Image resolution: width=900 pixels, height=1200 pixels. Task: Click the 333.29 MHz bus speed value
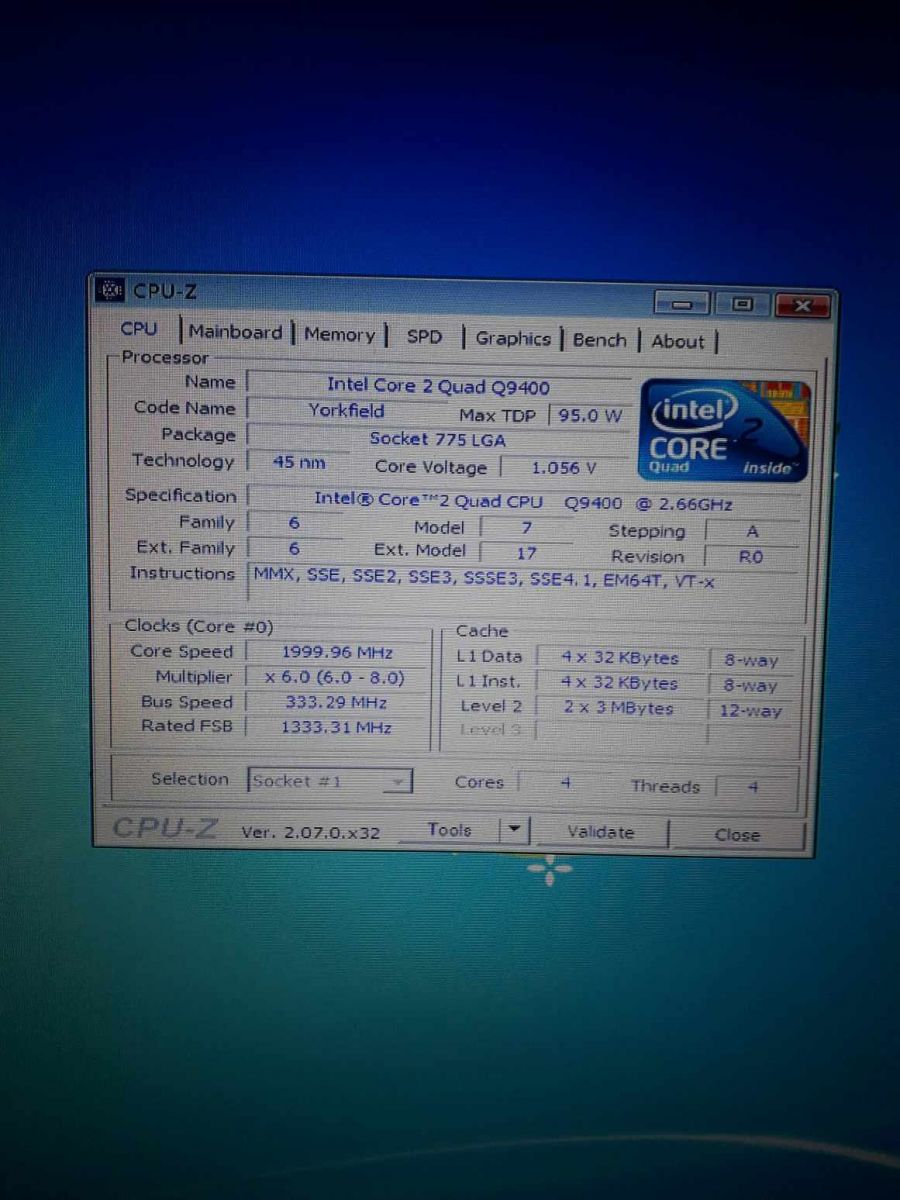pos(337,702)
